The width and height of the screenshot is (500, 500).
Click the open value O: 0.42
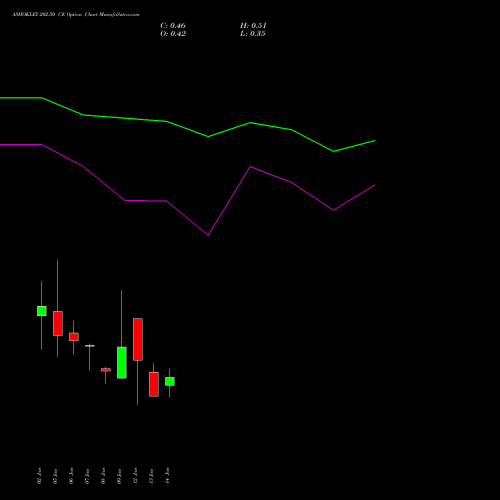[x=173, y=34]
